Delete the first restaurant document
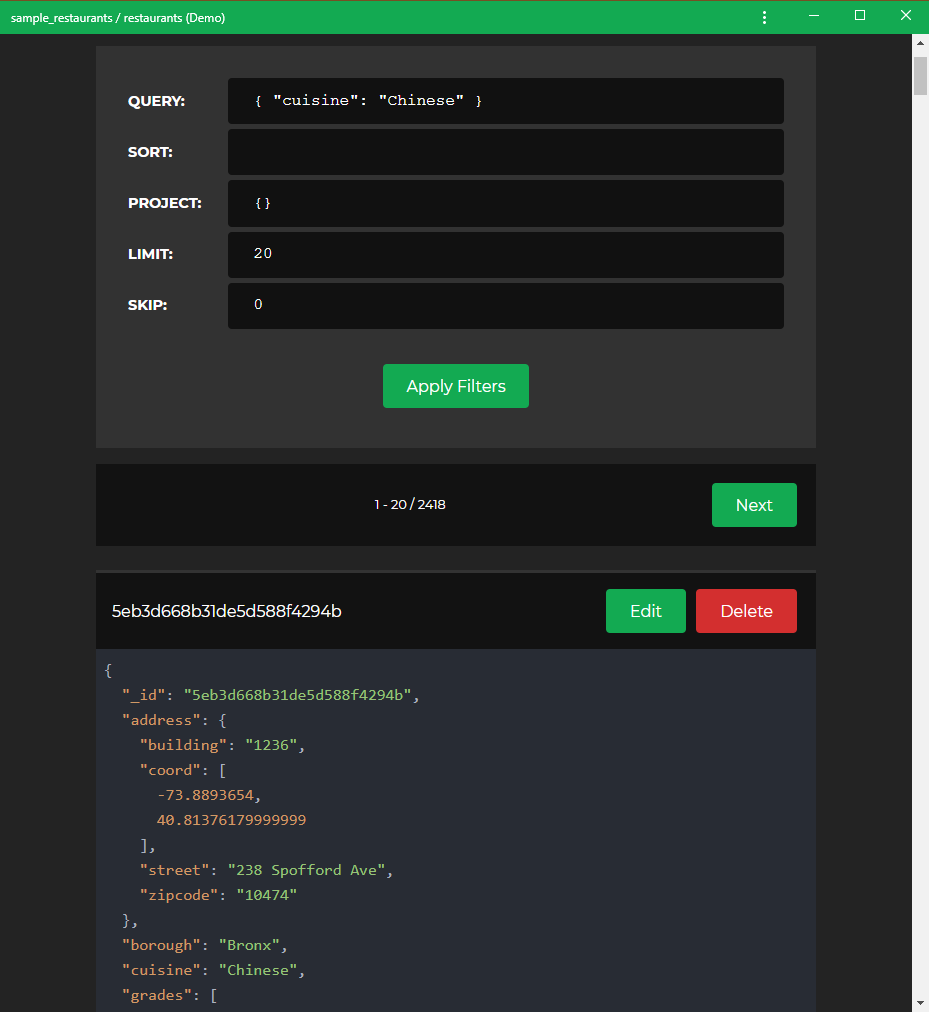The width and height of the screenshot is (929, 1012). click(746, 611)
